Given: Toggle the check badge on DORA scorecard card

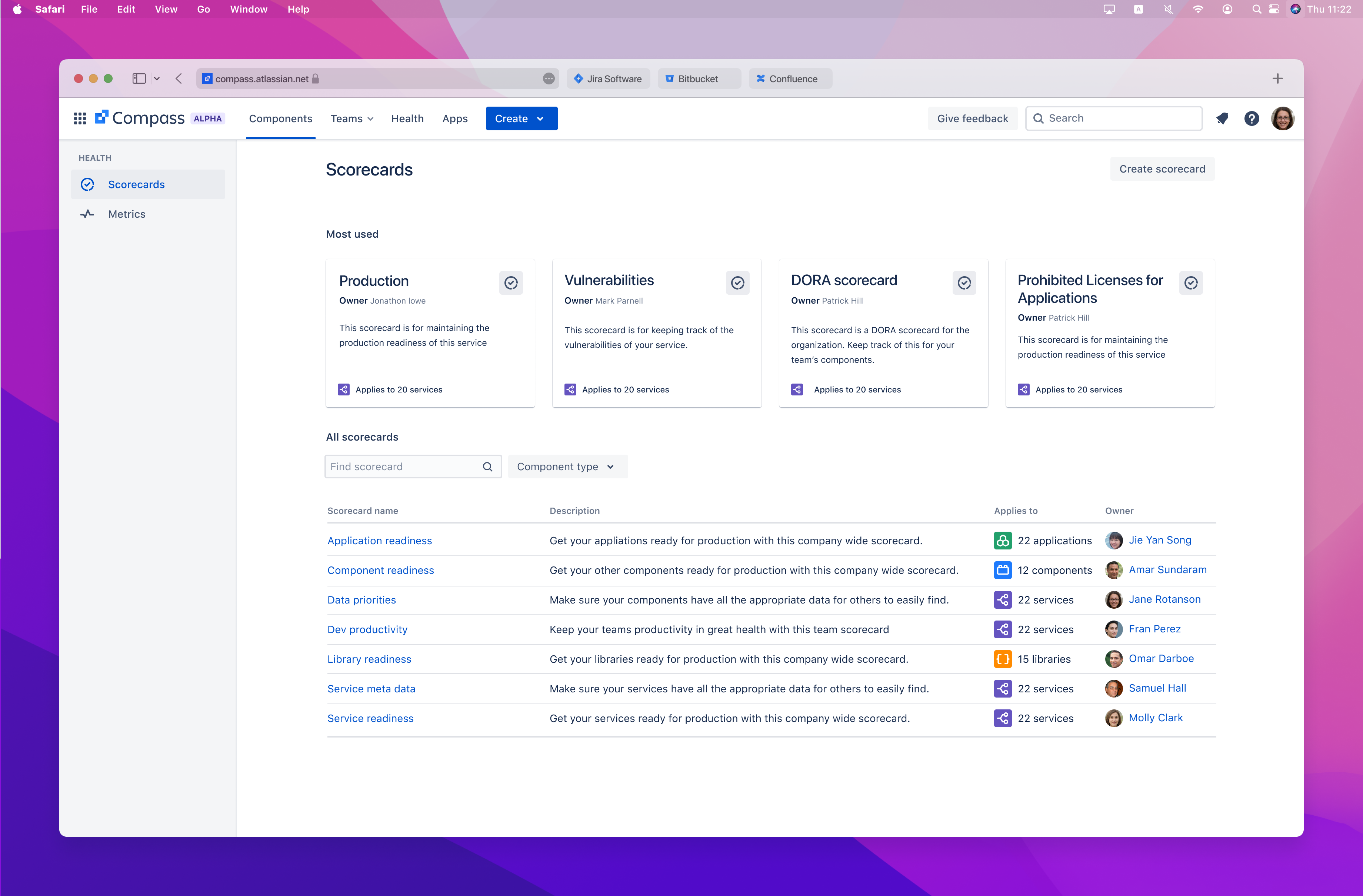Looking at the screenshot, I should pos(964,283).
